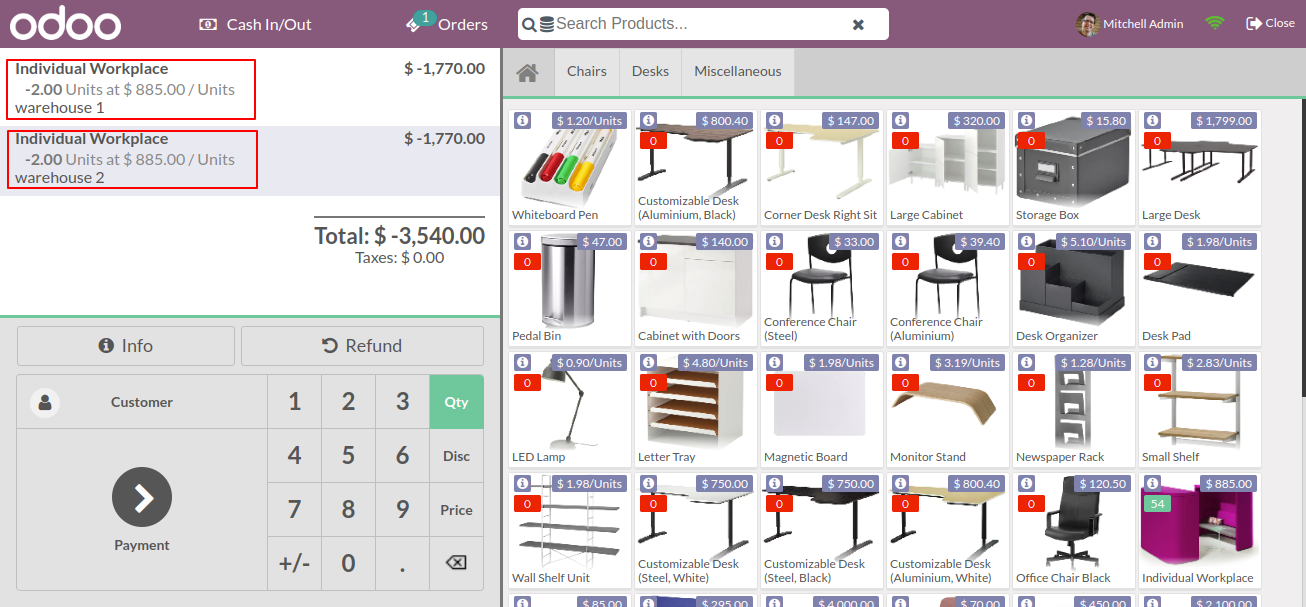
Task: Open info icon on Pedal Bin card
Action: [522, 241]
